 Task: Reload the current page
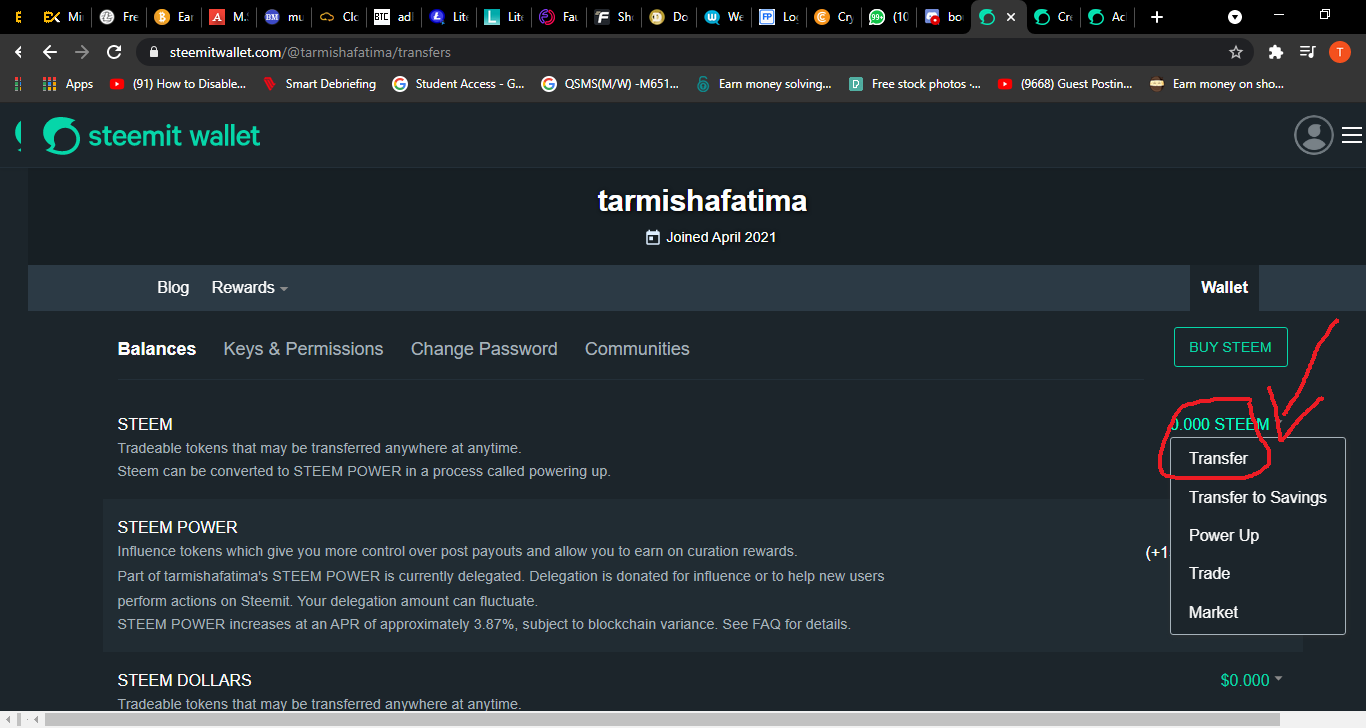click(114, 52)
